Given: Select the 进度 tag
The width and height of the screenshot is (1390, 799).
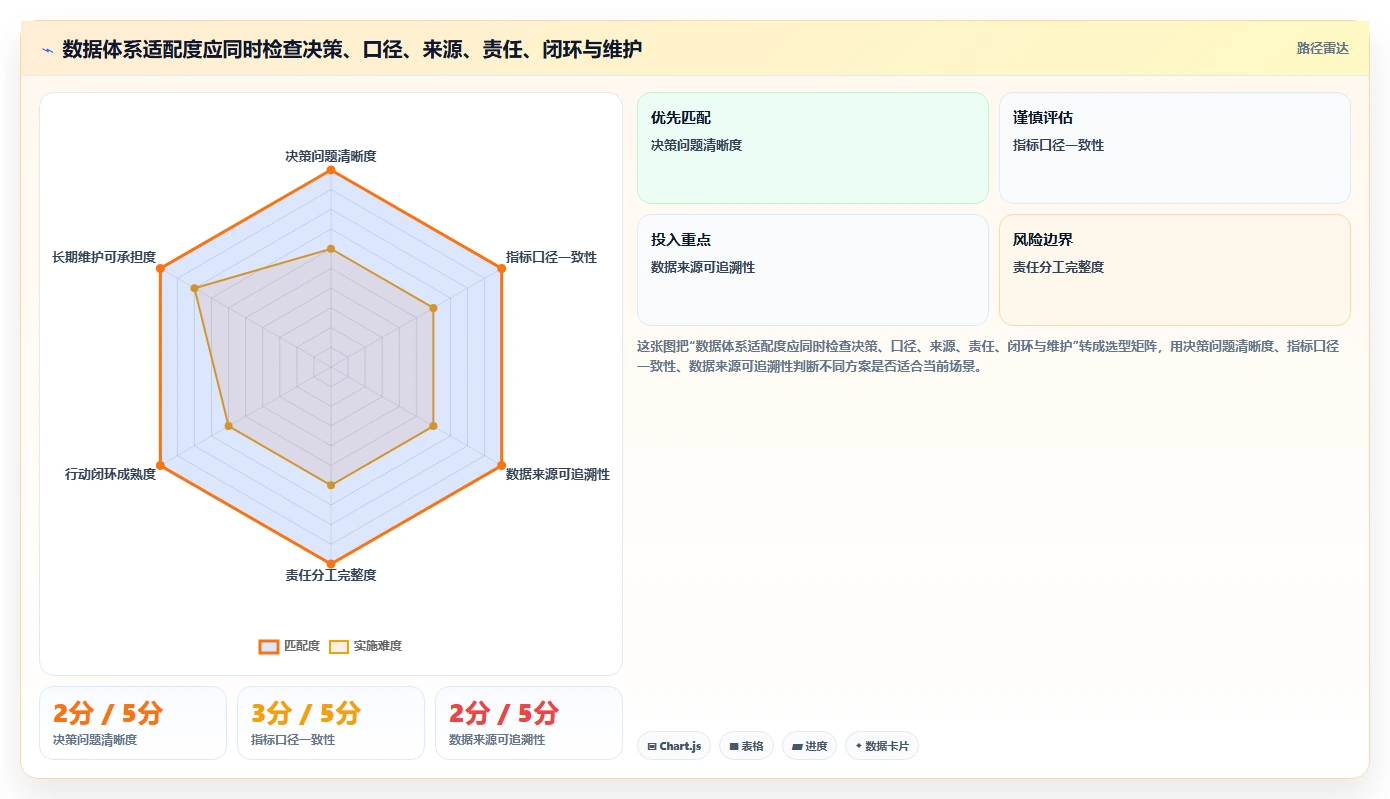Looking at the screenshot, I should [x=809, y=746].
